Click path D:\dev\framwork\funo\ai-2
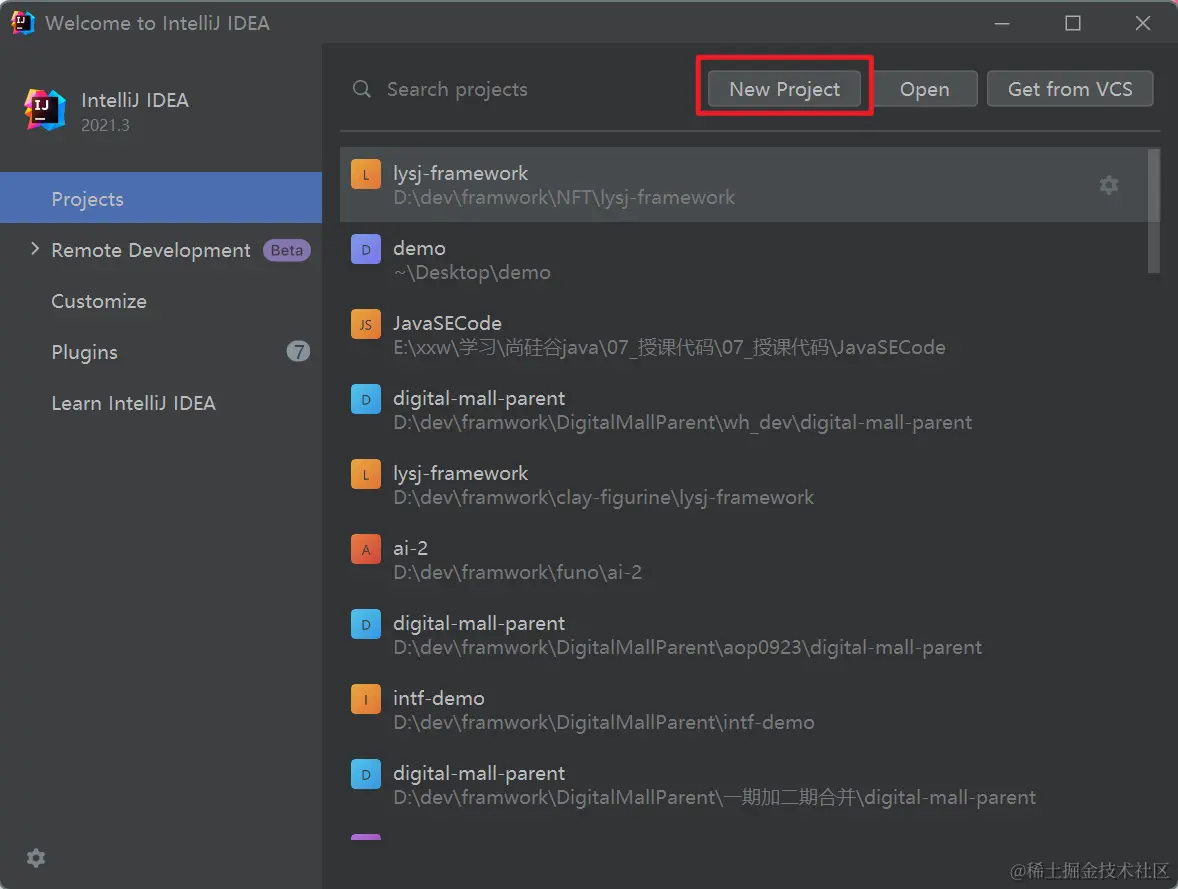The image size is (1178, 889). coord(518,573)
